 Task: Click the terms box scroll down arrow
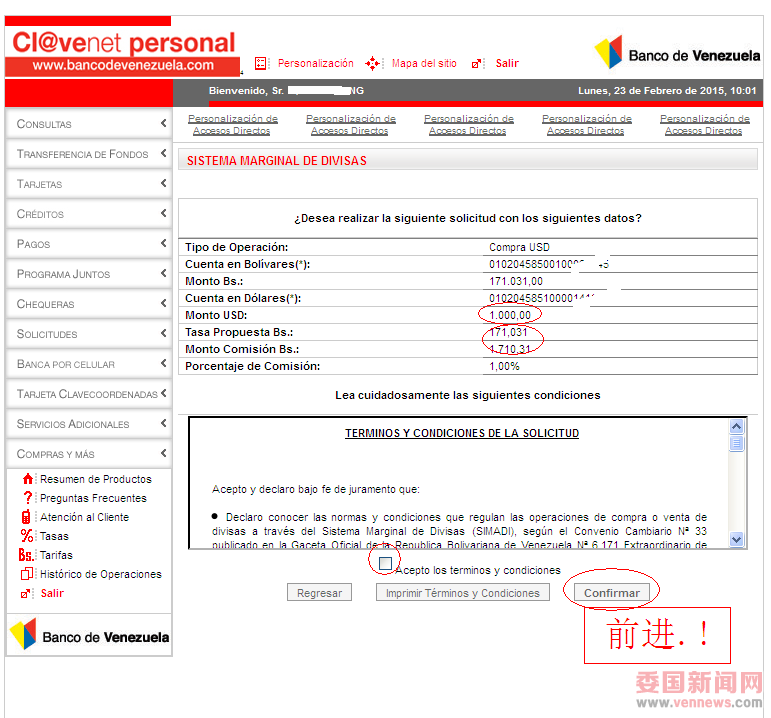736,539
